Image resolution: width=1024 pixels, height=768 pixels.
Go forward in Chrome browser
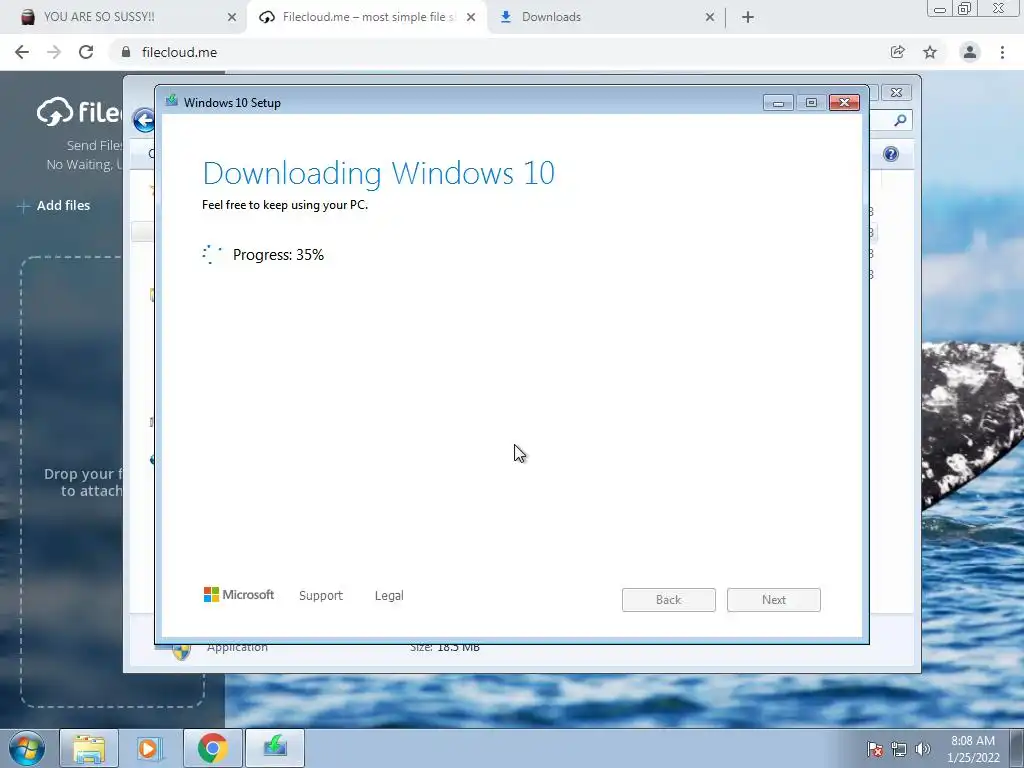(x=54, y=52)
